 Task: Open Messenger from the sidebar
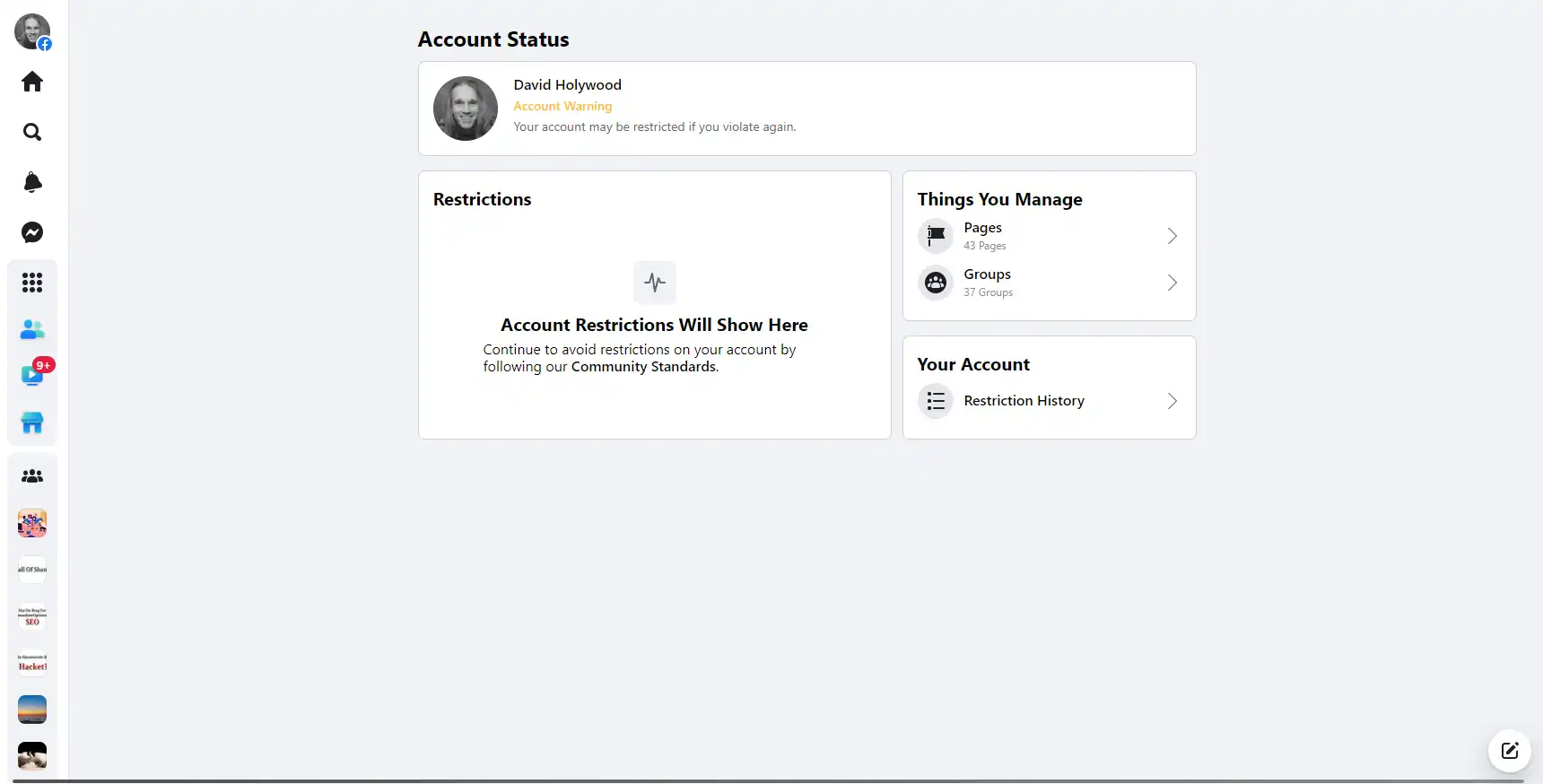click(x=32, y=232)
